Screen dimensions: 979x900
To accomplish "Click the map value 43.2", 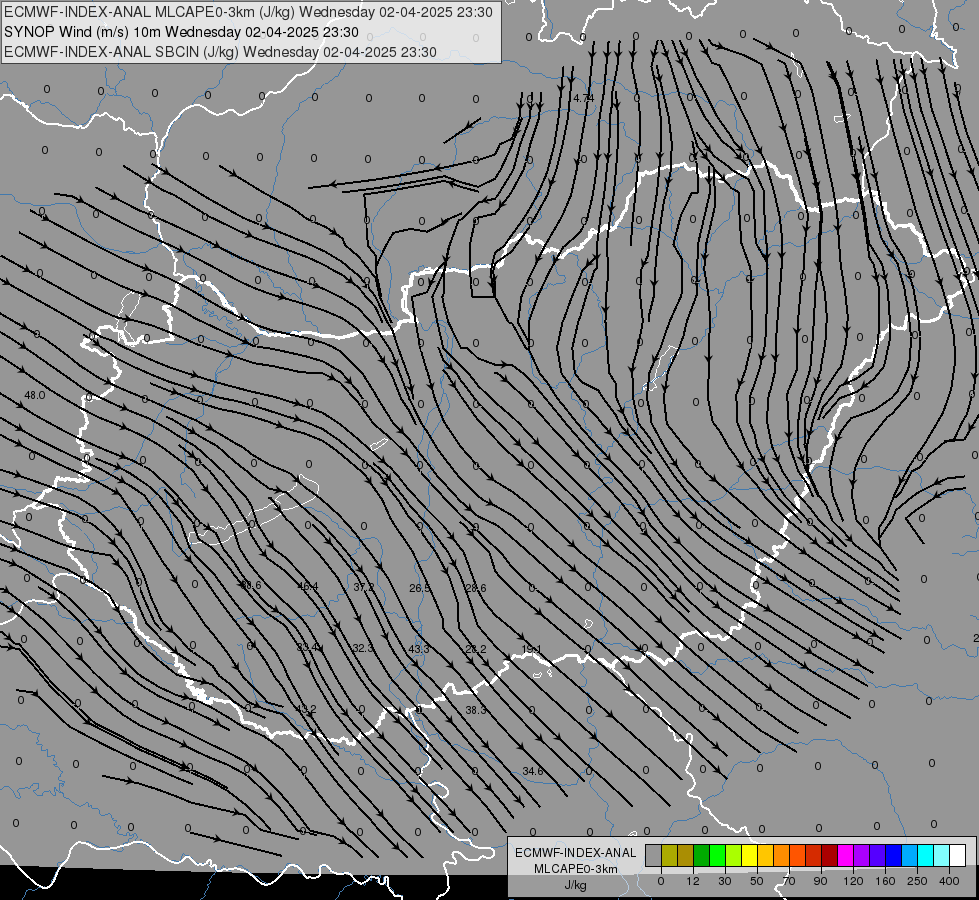I will [306, 709].
